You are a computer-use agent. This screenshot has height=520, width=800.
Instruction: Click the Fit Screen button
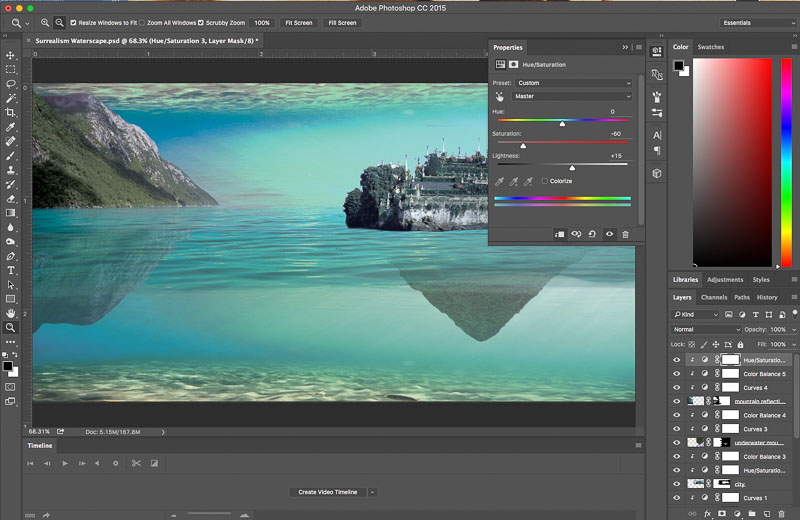click(x=298, y=22)
